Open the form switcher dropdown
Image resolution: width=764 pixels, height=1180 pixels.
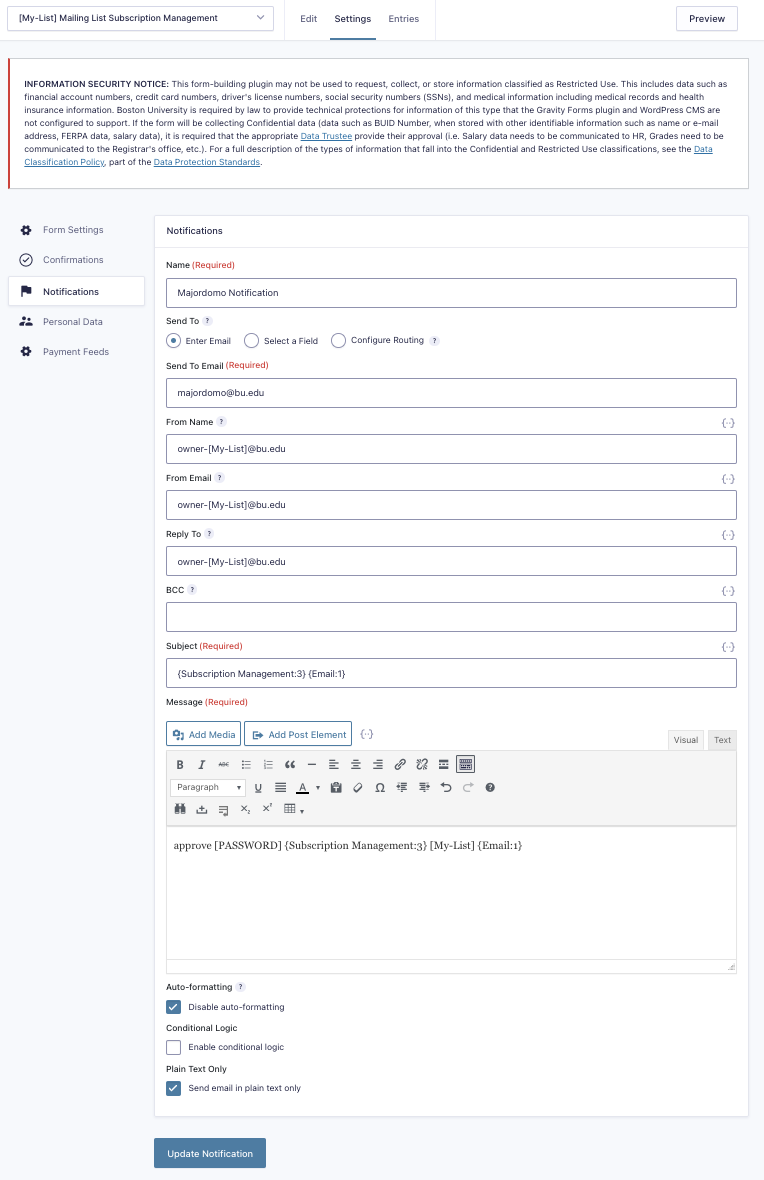[x=140, y=18]
